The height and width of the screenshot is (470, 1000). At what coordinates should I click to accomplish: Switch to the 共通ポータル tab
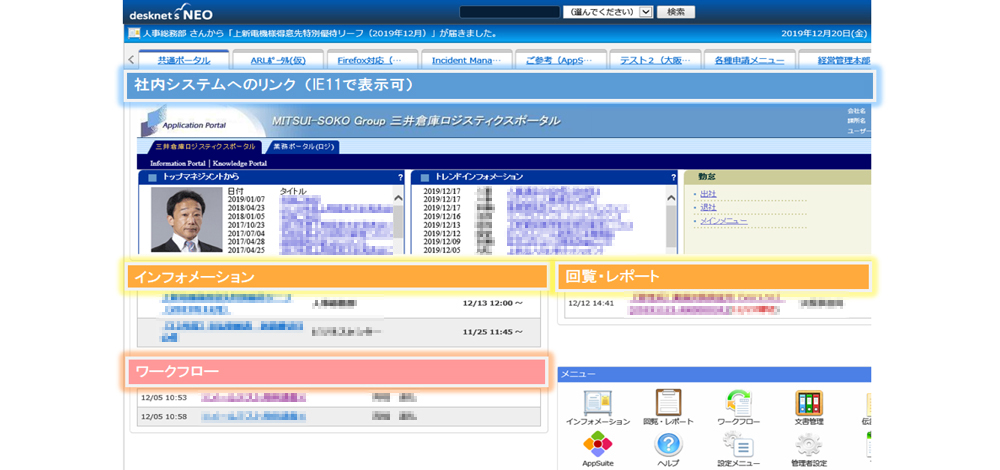pyautogui.click(x=184, y=61)
